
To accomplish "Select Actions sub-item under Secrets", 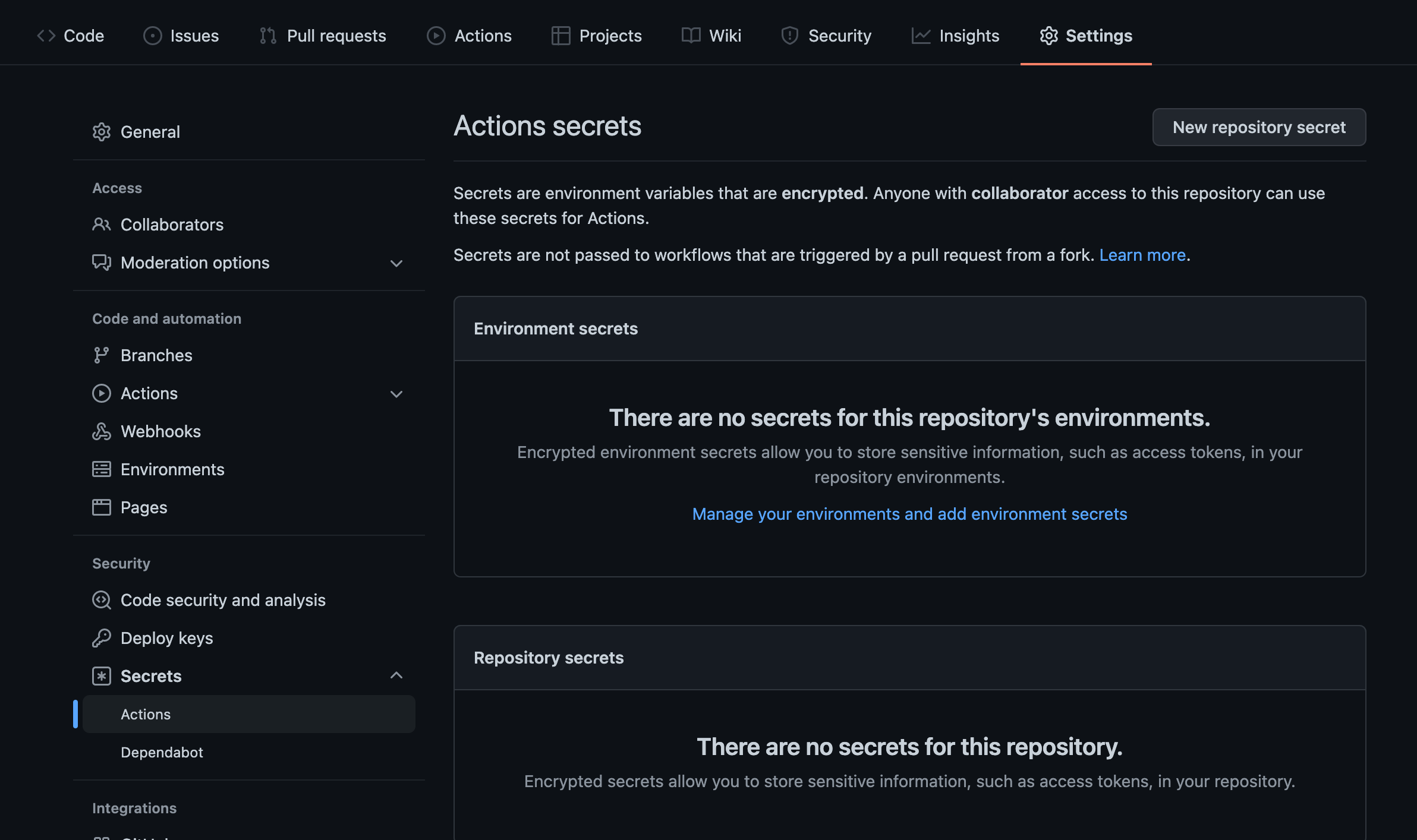I will pos(146,714).
